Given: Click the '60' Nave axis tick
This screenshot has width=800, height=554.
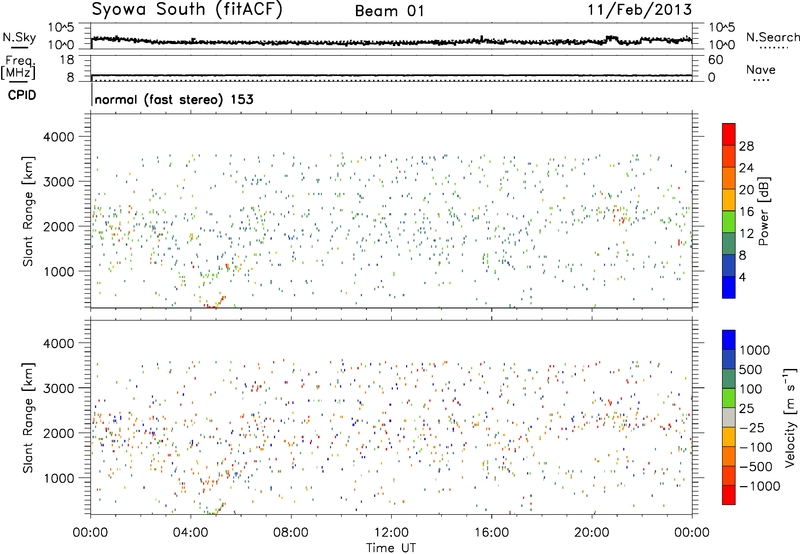Looking at the screenshot, I should point(715,60).
